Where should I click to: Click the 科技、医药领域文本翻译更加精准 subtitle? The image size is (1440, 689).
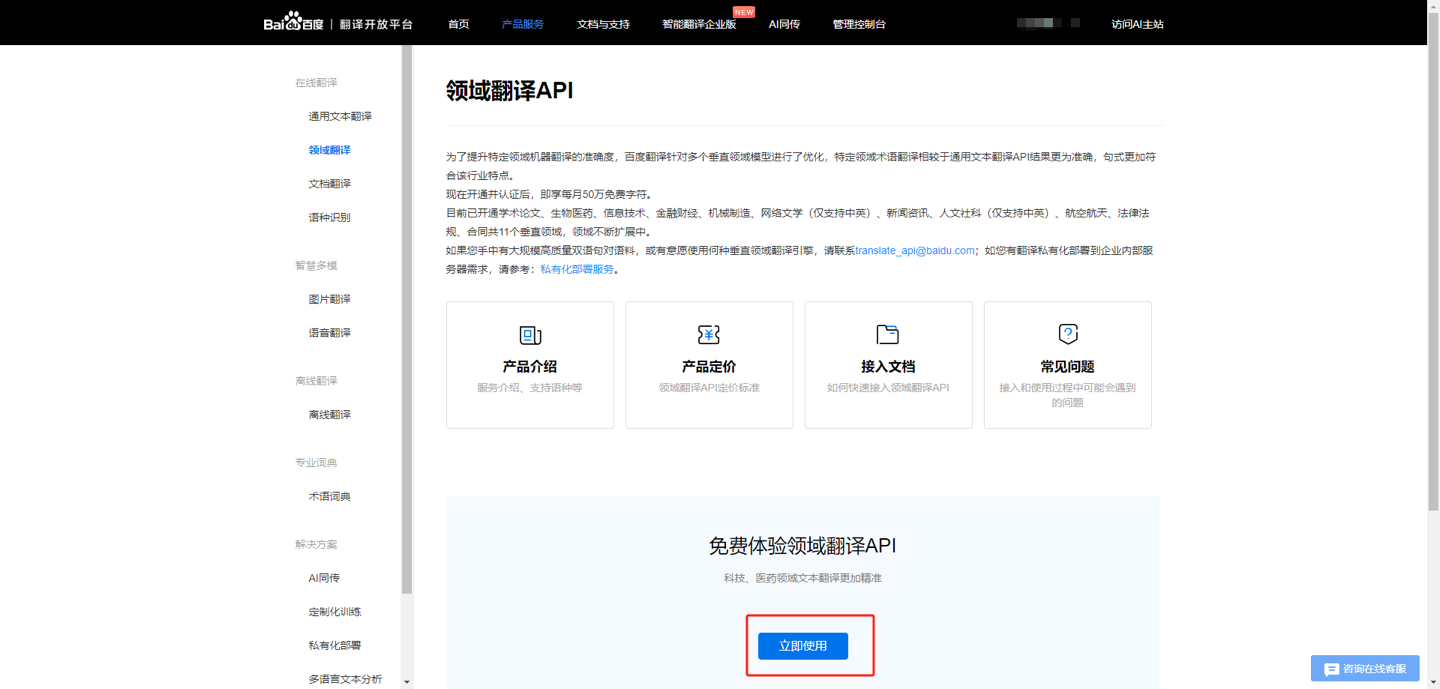[x=803, y=578]
